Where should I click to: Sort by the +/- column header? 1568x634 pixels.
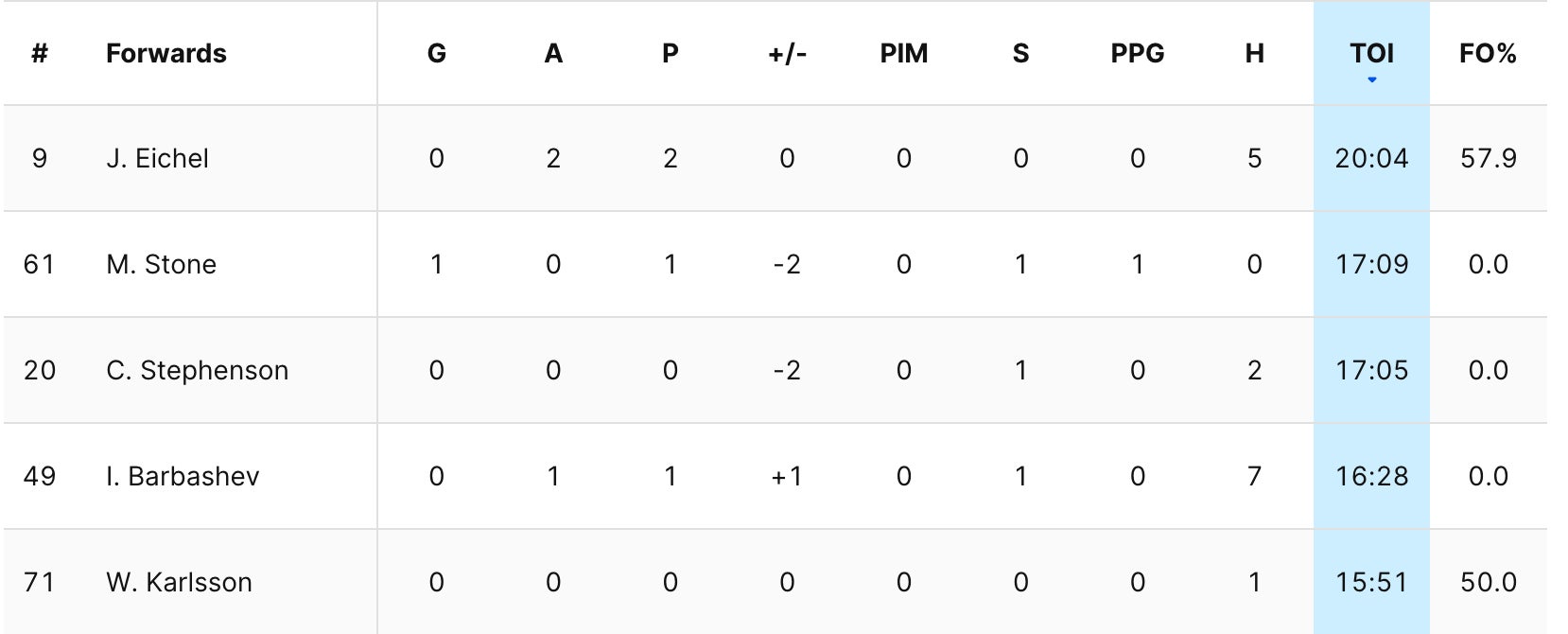(787, 54)
